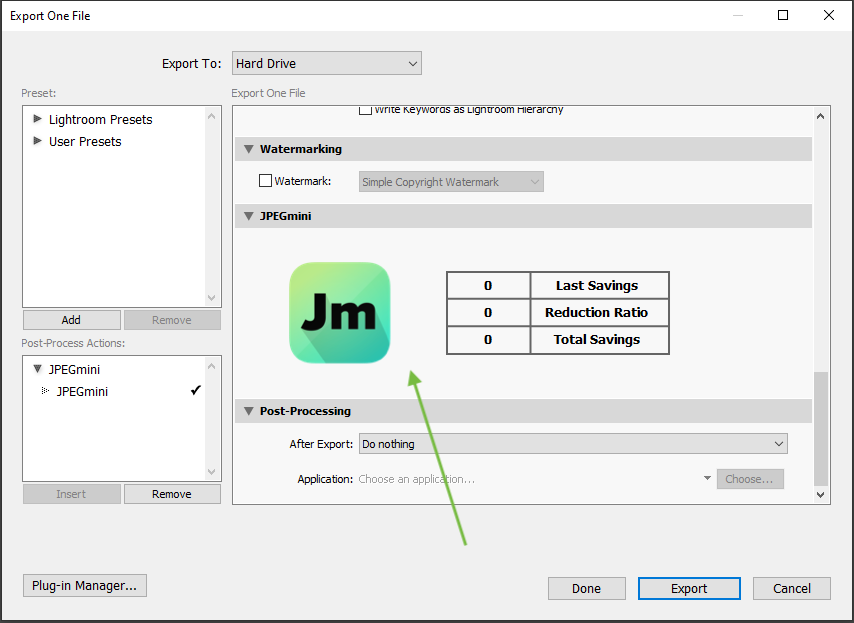The image size is (854, 623).
Task: Click the Total Savings table cell
Action: pos(599,340)
